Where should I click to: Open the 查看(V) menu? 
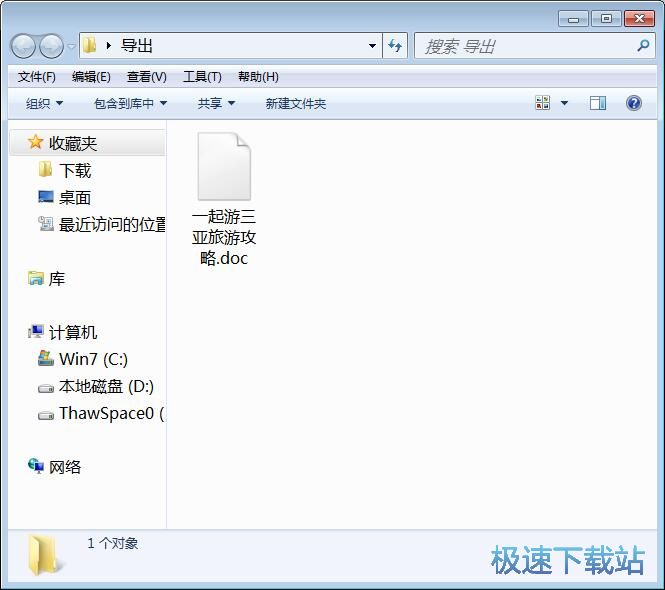pos(147,77)
